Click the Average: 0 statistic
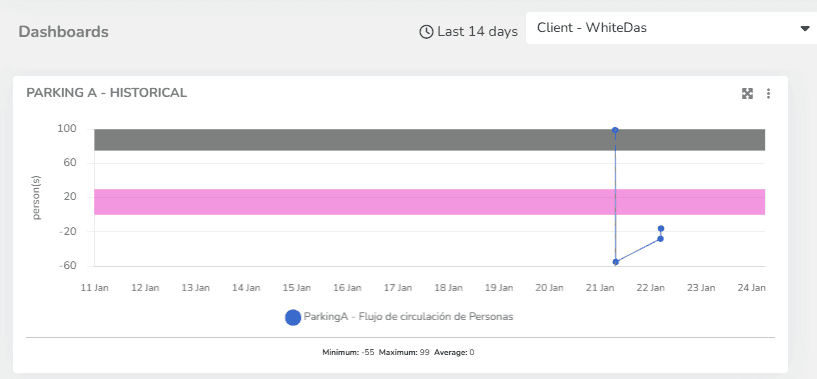 point(454,352)
